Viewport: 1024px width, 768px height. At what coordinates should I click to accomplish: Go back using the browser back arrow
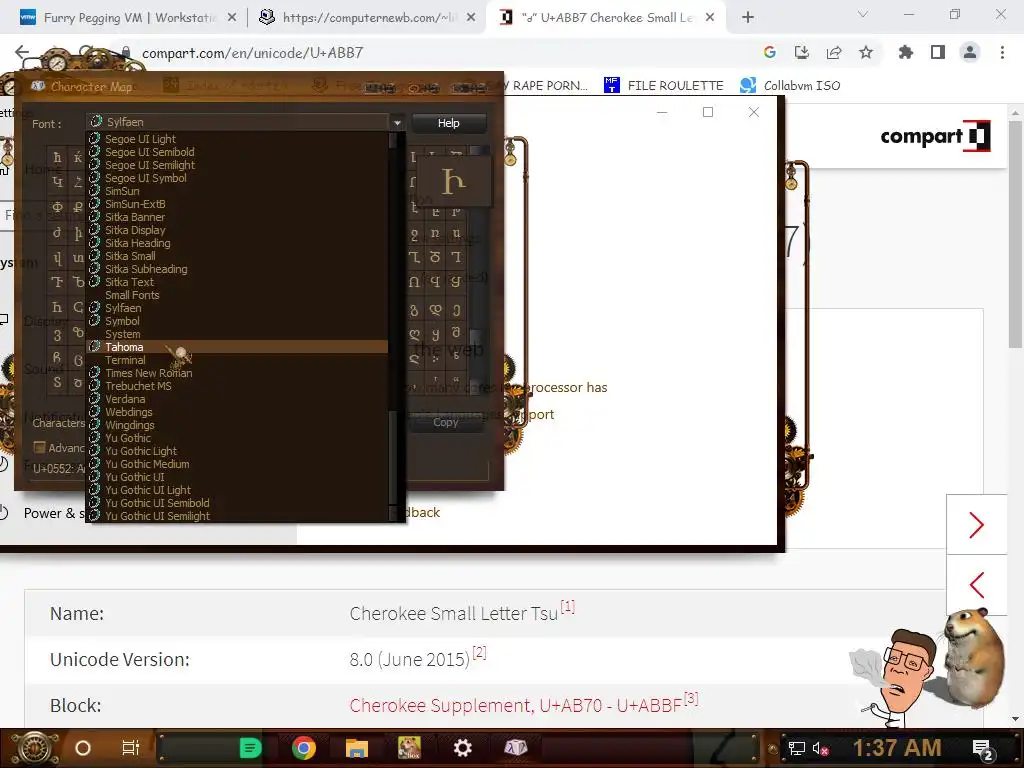coord(22,52)
